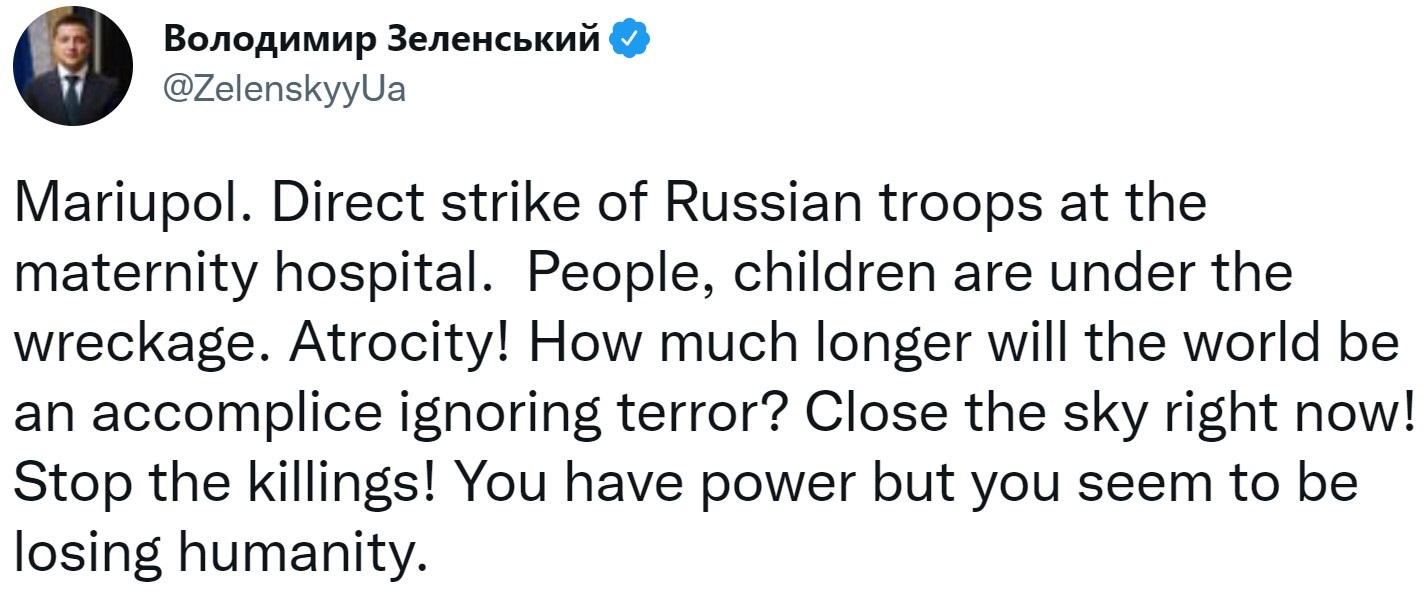Open Zelensky's profile picture avatar
Screen dimensions: 1426x595
point(73,65)
